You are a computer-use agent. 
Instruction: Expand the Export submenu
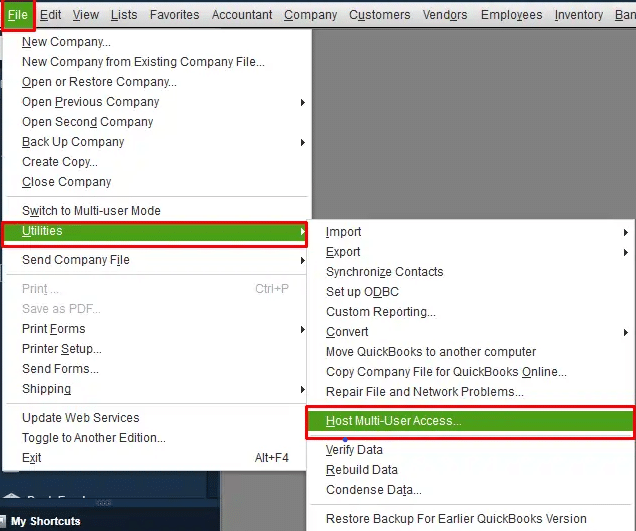tap(471, 252)
